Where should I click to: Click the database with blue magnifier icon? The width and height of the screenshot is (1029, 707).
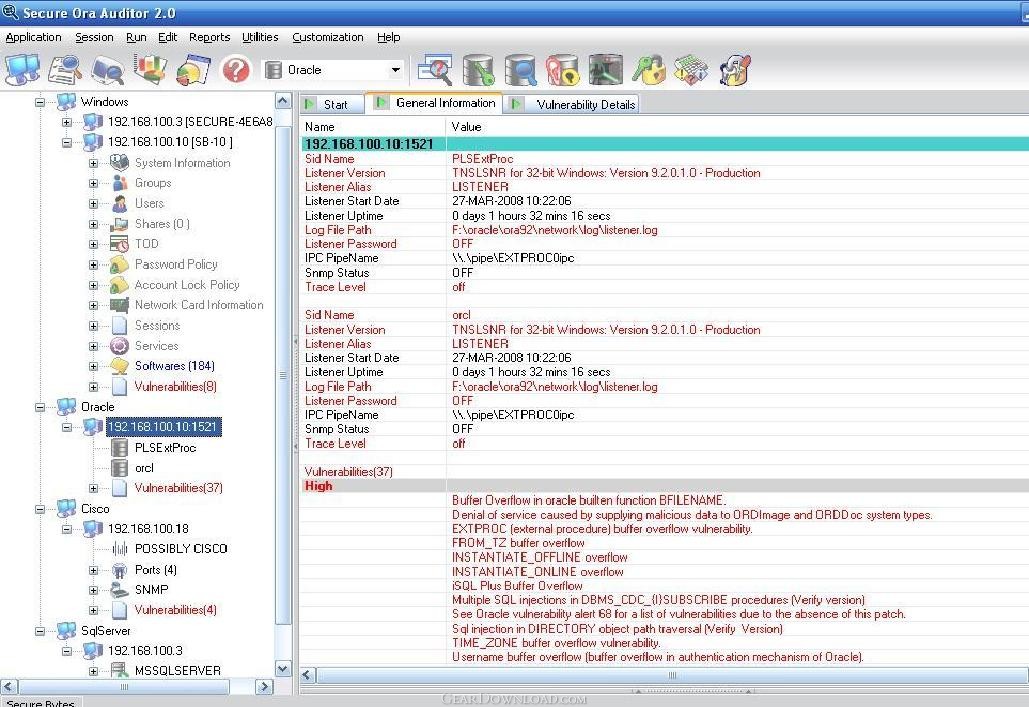[x=521, y=70]
